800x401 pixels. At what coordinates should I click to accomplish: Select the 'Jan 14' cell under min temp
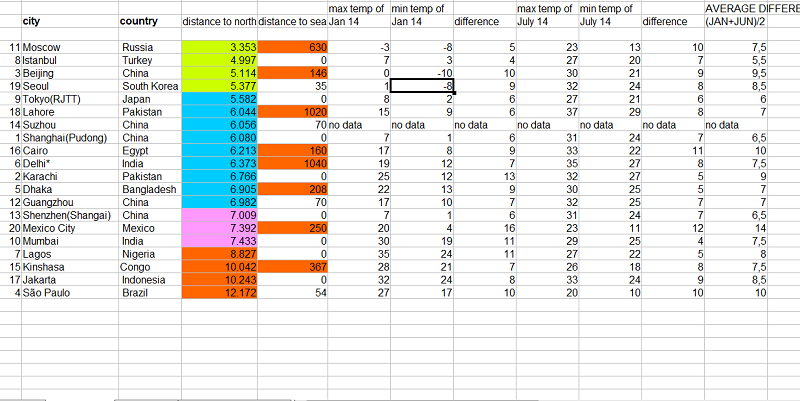click(421, 21)
